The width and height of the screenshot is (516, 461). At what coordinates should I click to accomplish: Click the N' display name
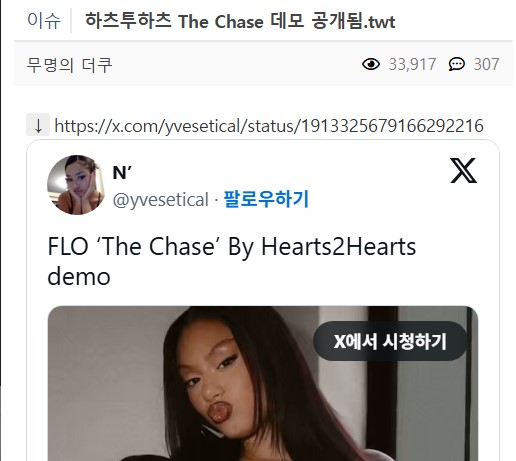(122, 173)
